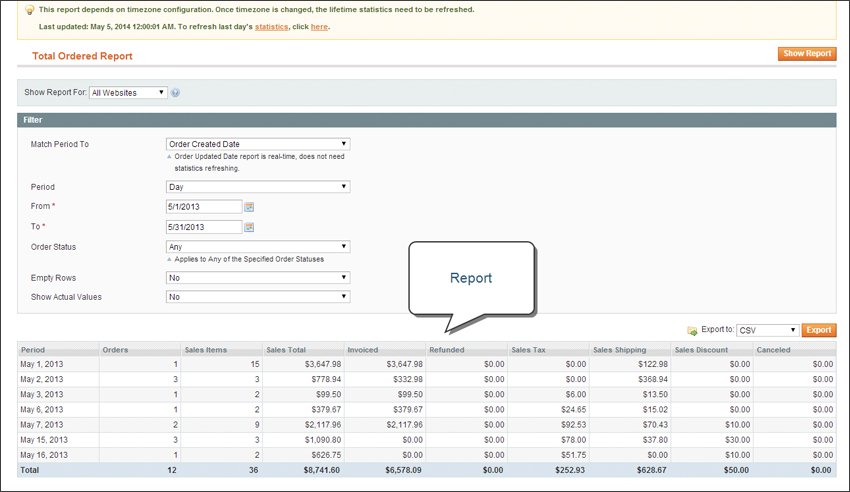Image resolution: width=850 pixels, height=492 pixels.
Task: Click the Total row label
Action: (30, 470)
